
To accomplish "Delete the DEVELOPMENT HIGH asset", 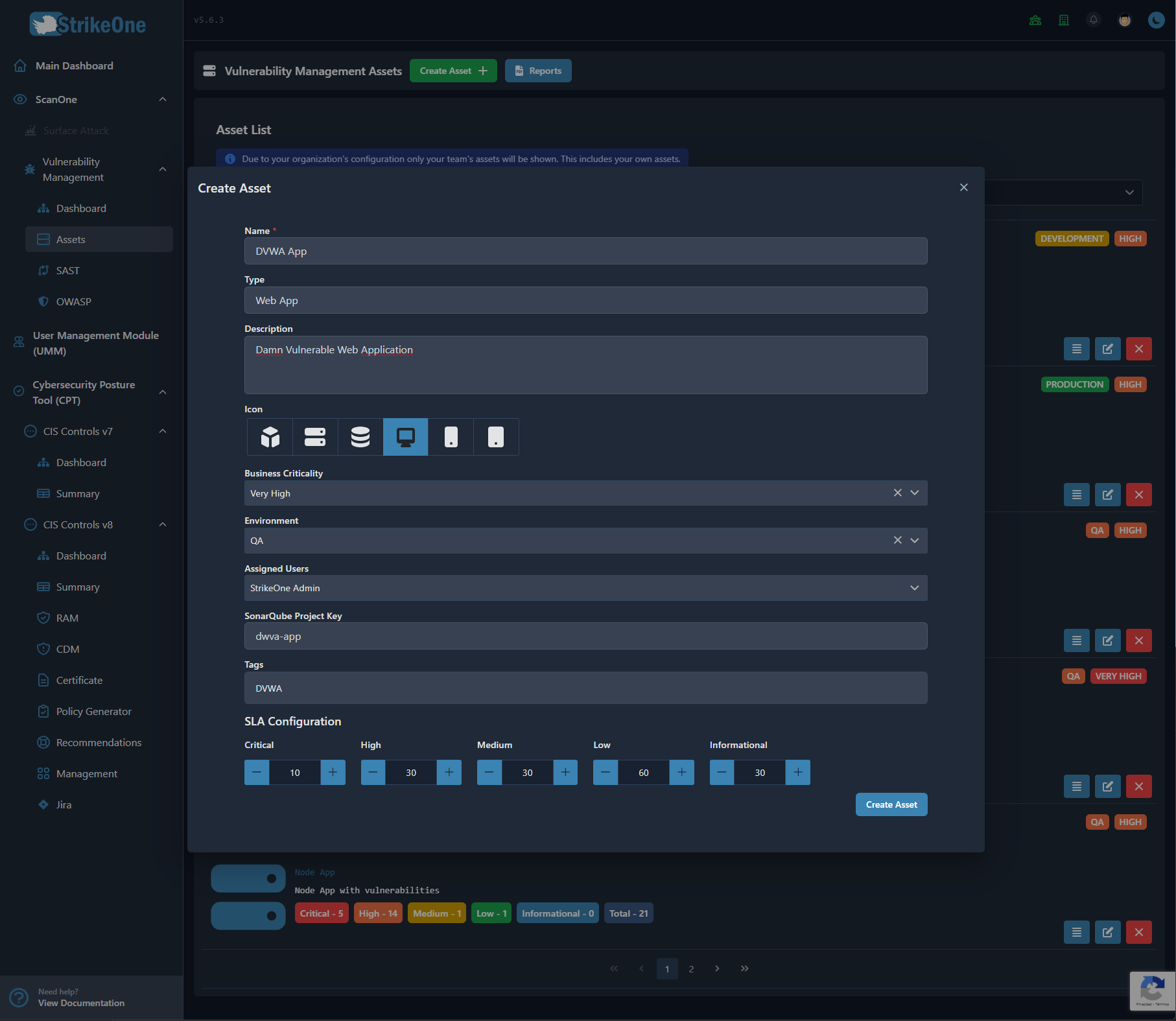I will 1139,349.
